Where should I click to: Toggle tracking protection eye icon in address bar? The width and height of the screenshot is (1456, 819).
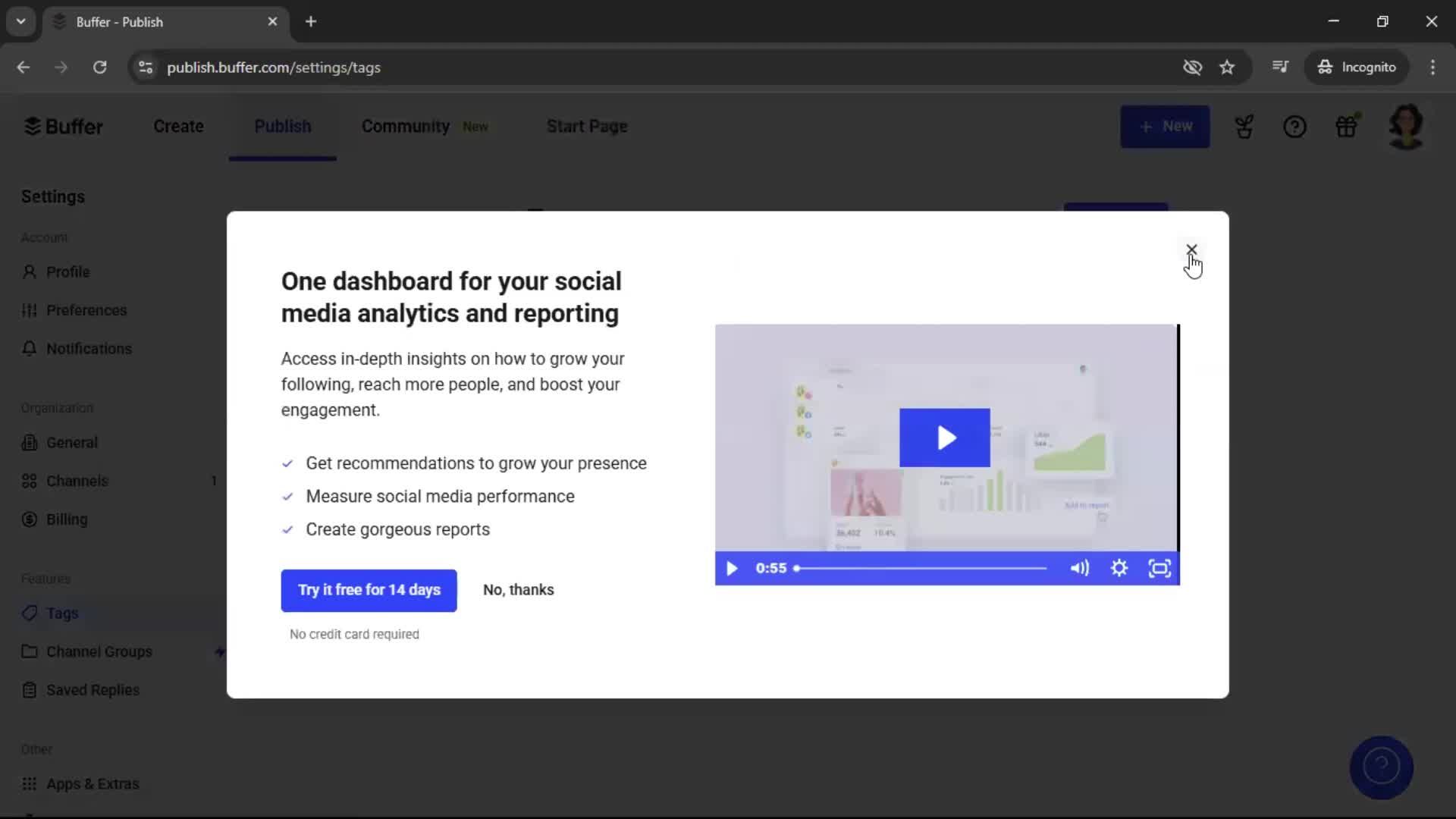(1192, 67)
